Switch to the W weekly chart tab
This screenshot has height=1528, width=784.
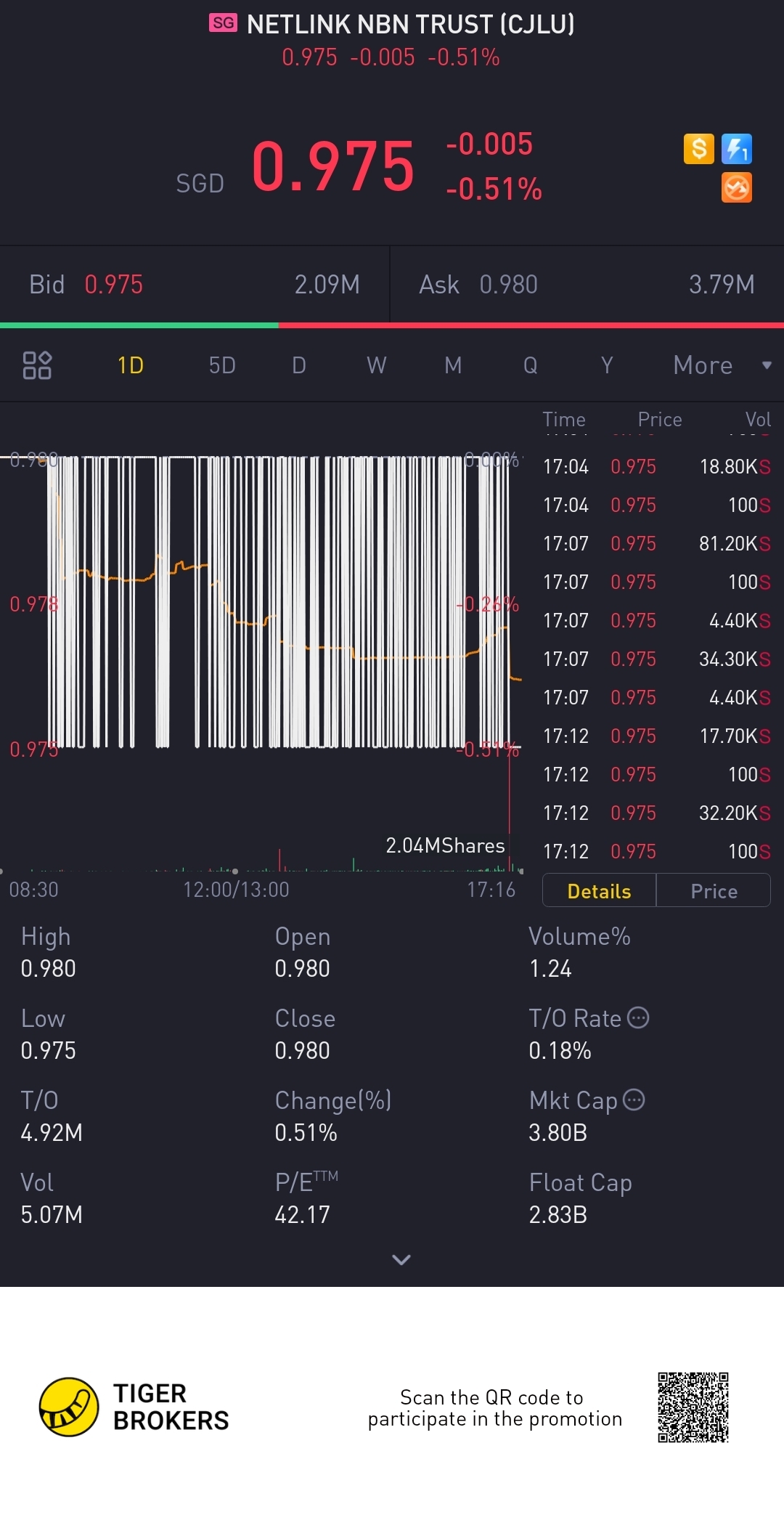pyautogui.click(x=376, y=365)
